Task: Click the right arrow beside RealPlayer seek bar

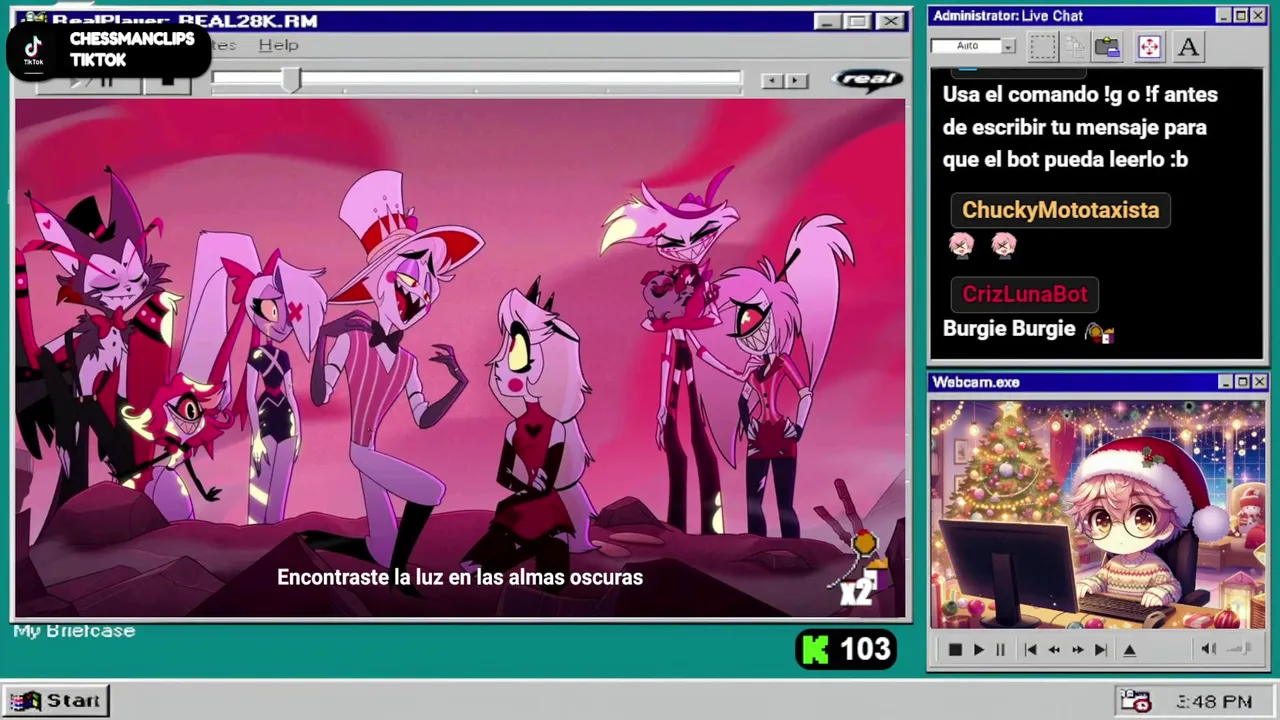Action: click(797, 80)
